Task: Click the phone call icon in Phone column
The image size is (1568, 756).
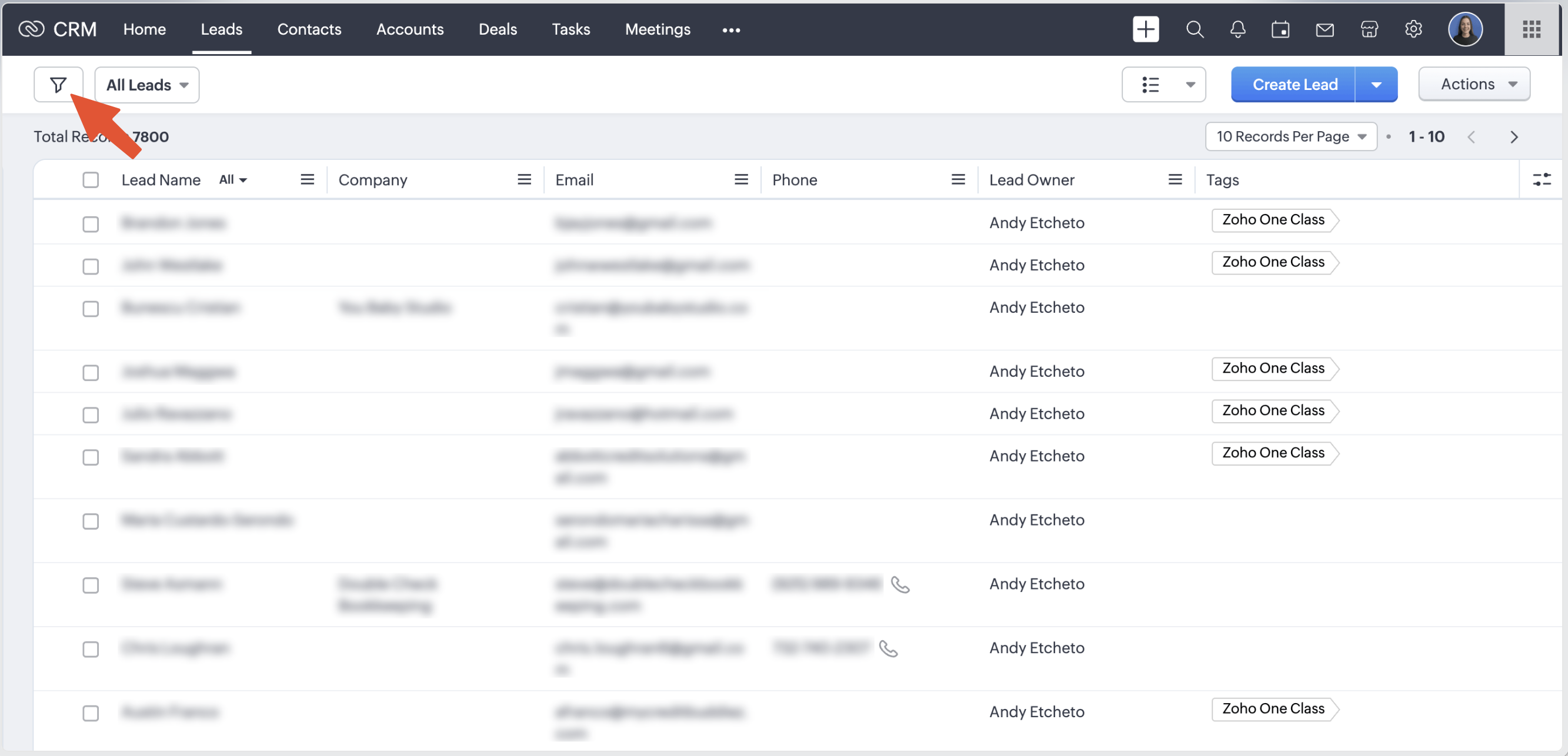Action: pyautogui.click(x=900, y=584)
